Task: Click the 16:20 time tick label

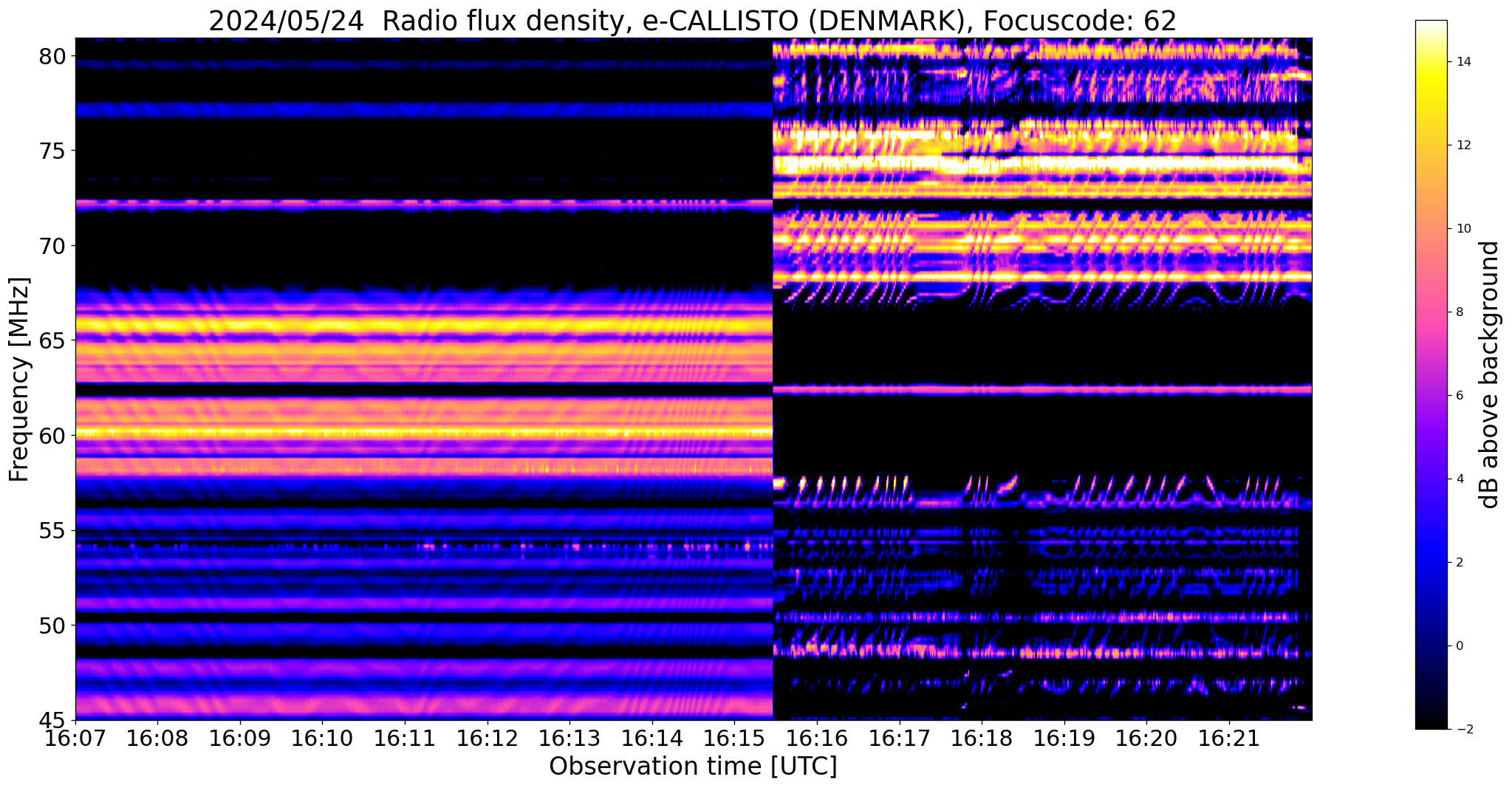Action: click(x=1146, y=738)
